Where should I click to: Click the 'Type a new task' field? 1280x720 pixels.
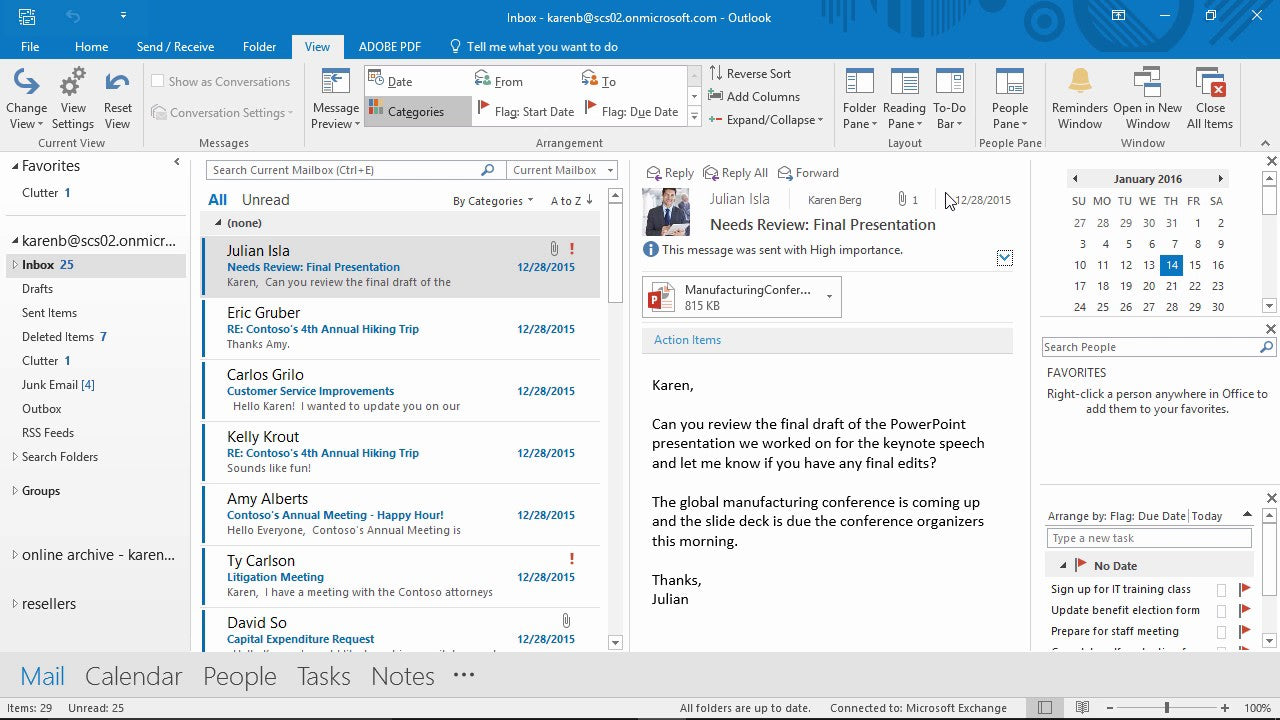1148,537
